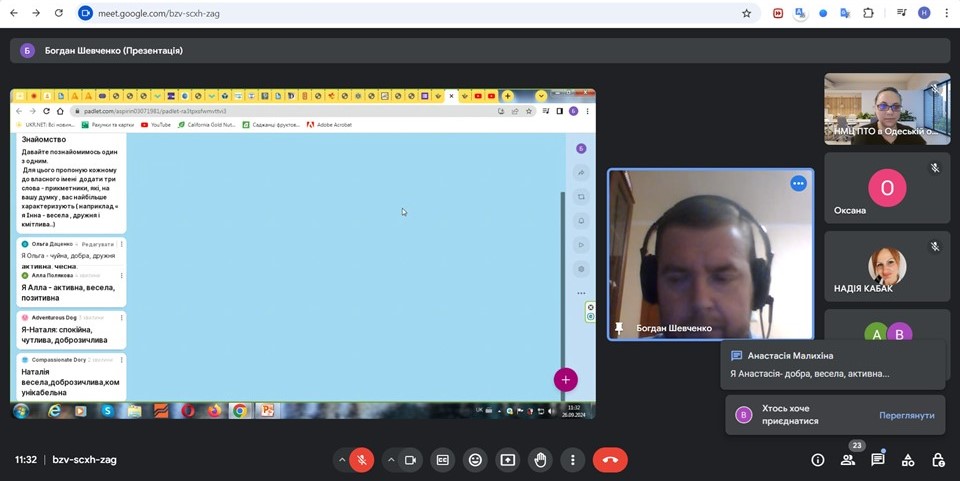
Task: Raise your hand in the meeting
Action: tap(541, 460)
